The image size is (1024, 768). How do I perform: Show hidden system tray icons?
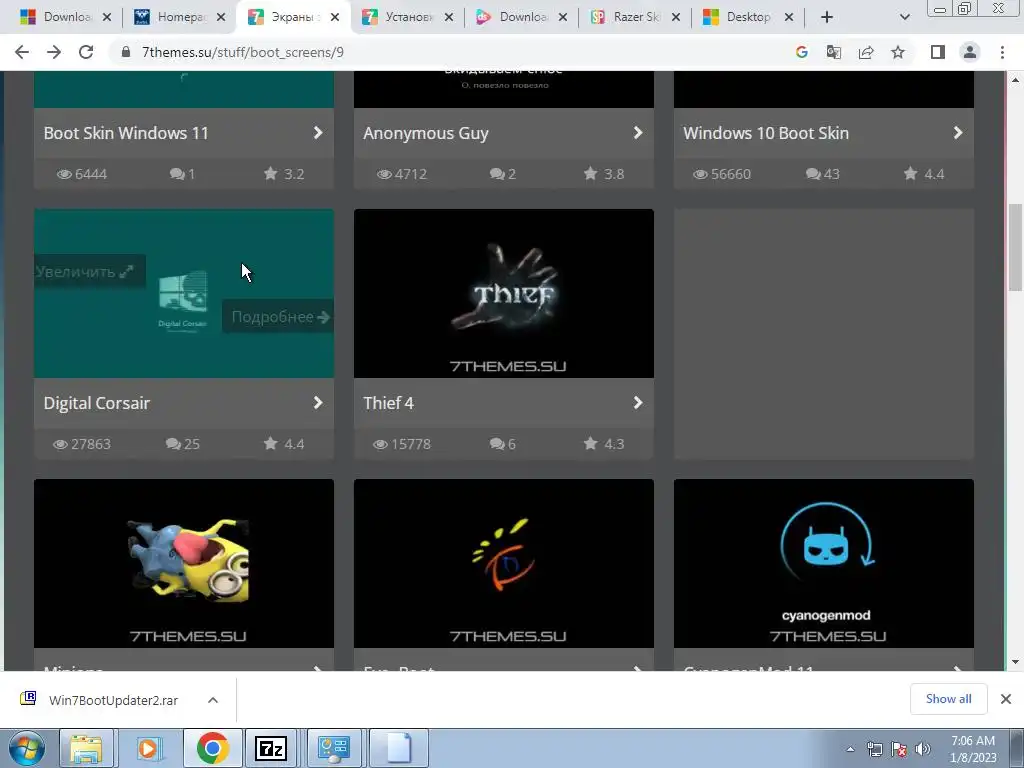point(850,749)
